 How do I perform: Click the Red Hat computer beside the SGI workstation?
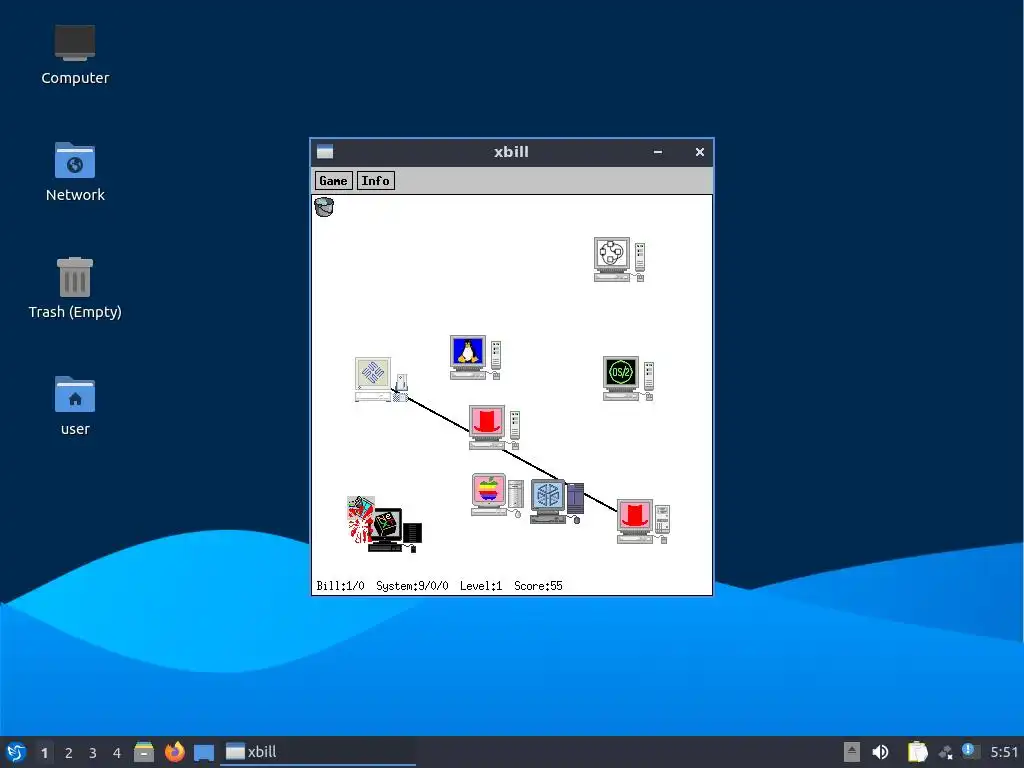pyautogui.click(x=643, y=521)
